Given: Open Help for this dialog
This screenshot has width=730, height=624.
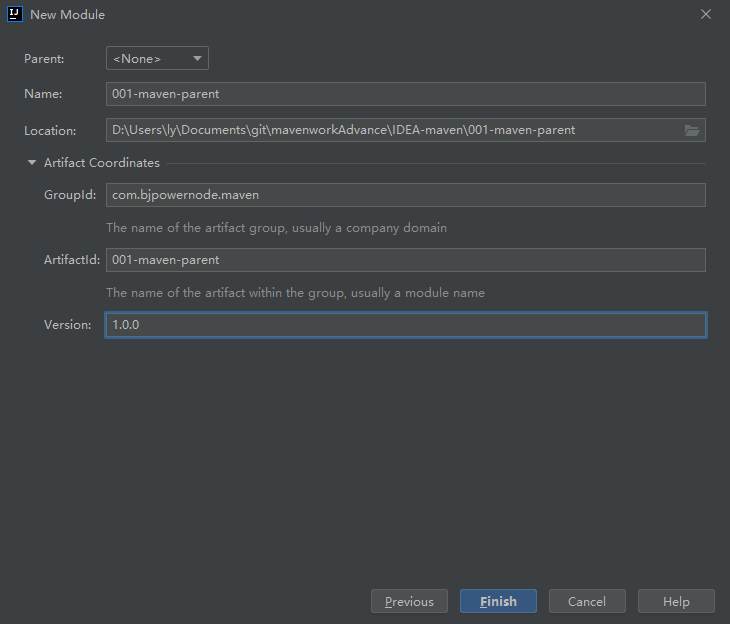Looking at the screenshot, I should pos(676,601).
